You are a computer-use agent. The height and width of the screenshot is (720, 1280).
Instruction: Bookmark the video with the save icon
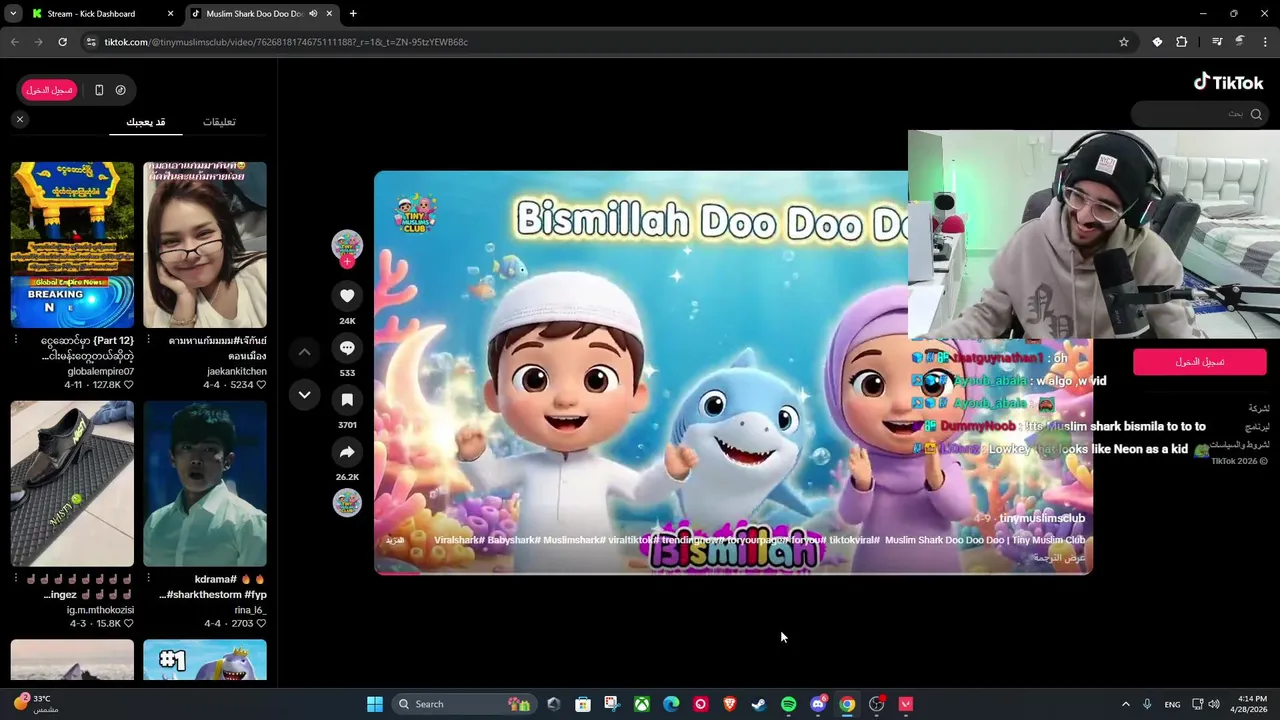pos(347,400)
